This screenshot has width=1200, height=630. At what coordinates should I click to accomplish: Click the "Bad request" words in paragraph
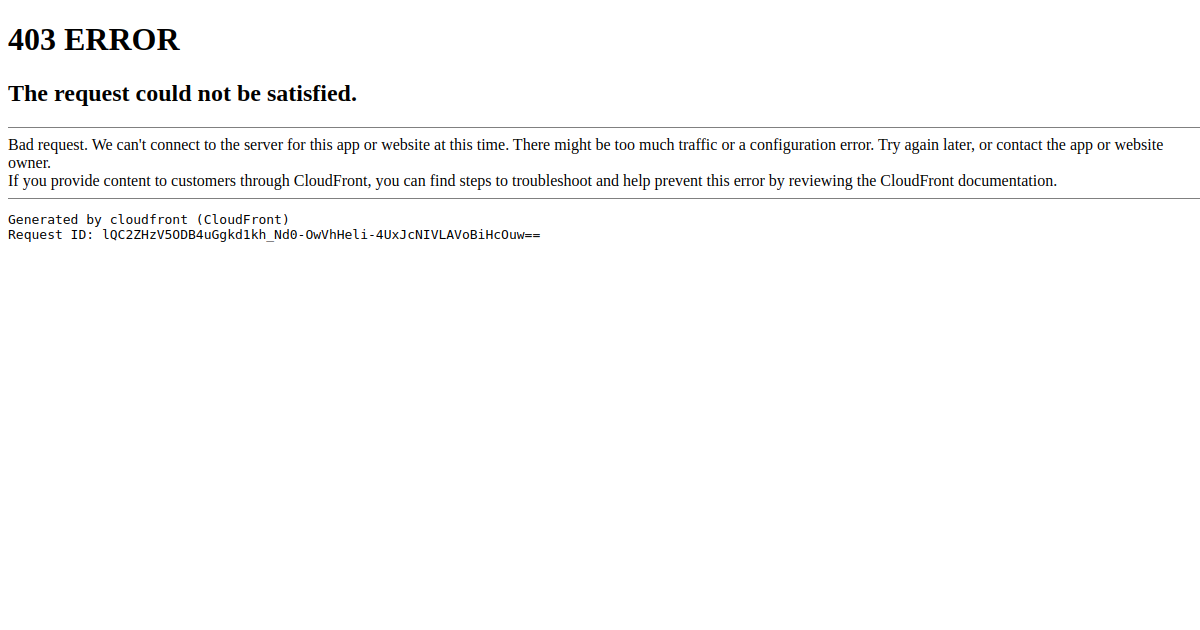(x=48, y=145)
